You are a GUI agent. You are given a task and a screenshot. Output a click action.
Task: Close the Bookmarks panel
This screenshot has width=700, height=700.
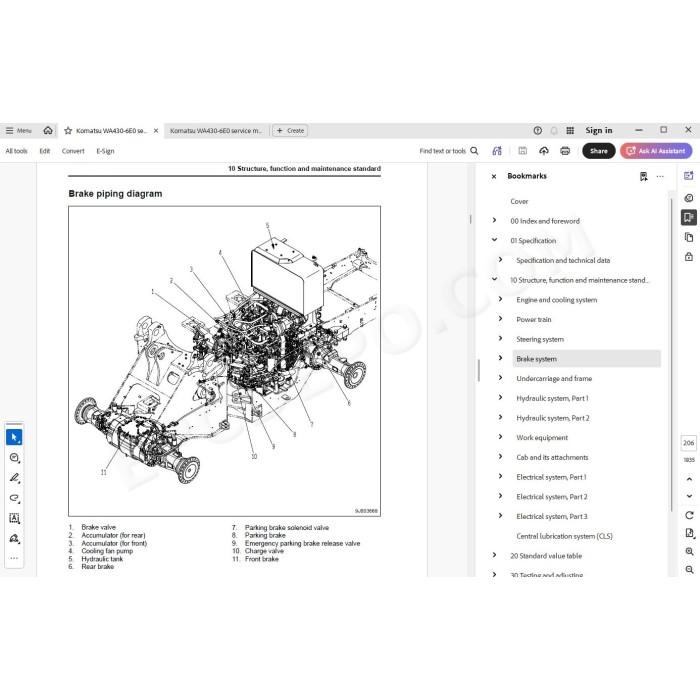click(x=494, y=176)
